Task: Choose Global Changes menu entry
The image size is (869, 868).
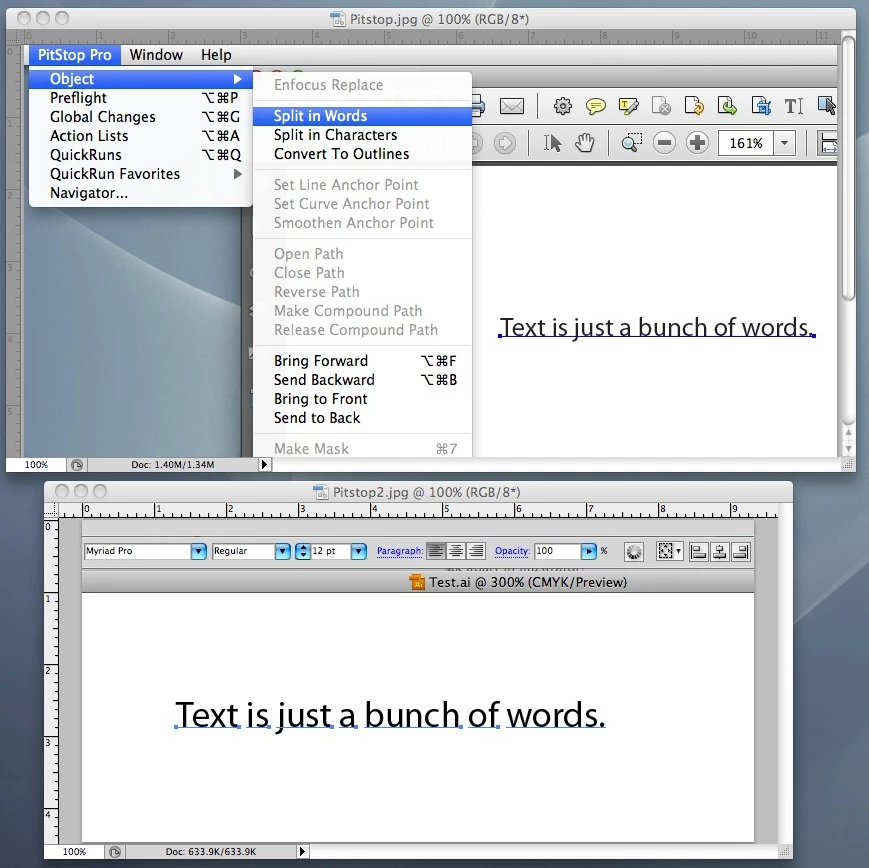Action: (141, 117)
